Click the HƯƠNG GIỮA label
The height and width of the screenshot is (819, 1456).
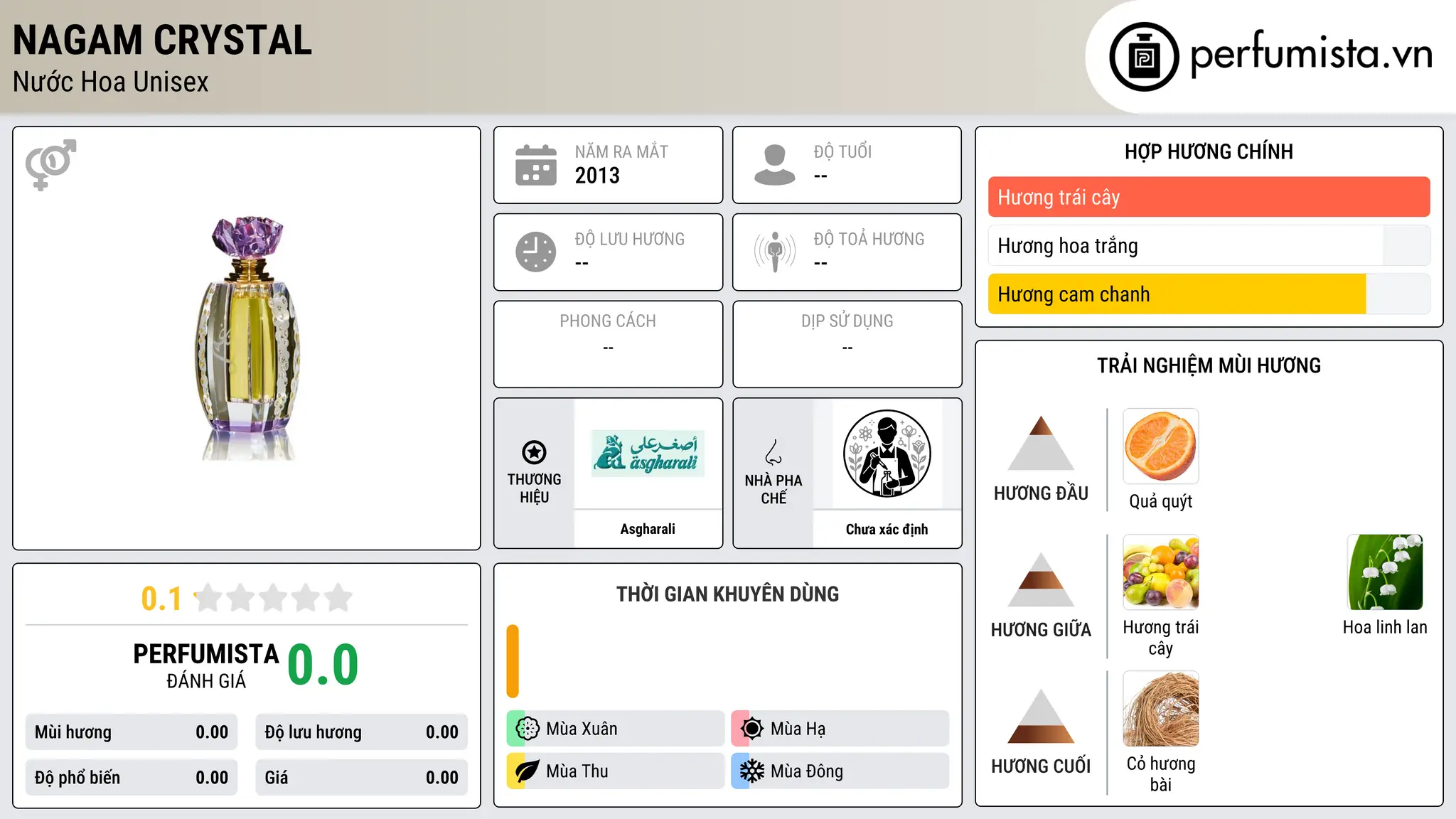tap(1041, 629)
